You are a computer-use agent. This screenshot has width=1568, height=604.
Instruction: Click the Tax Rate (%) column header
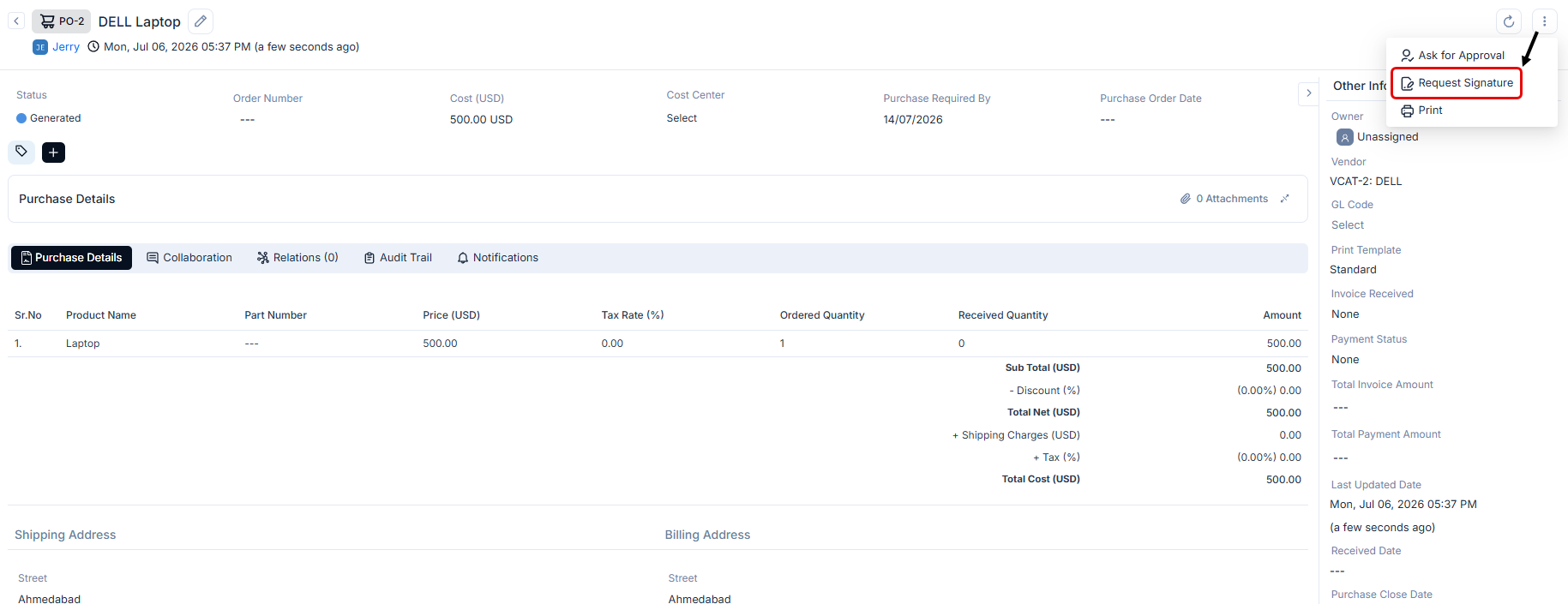click(633, 315)
